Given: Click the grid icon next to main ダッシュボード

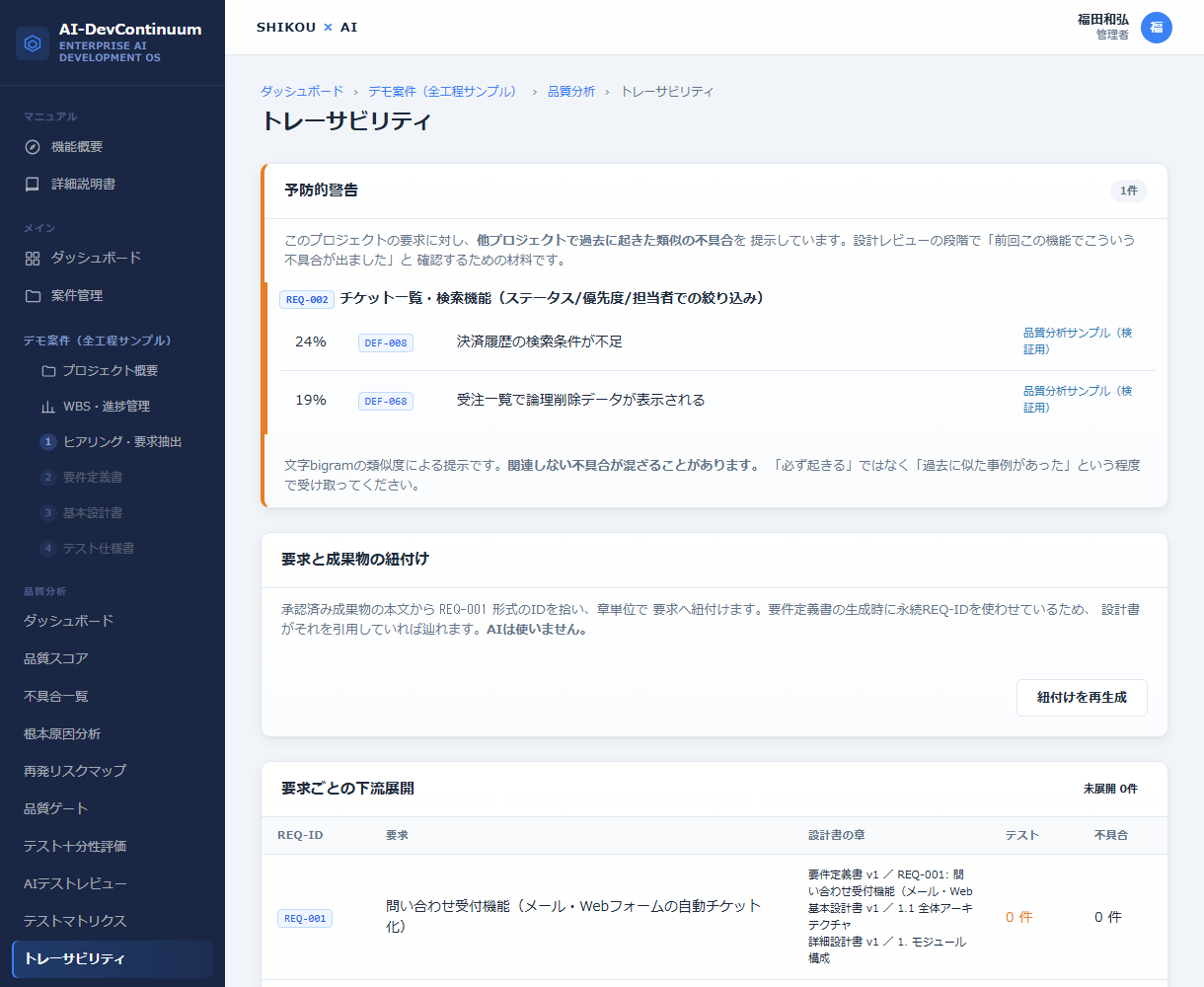Looking at the screenshot, I should (x=33, y=259).
